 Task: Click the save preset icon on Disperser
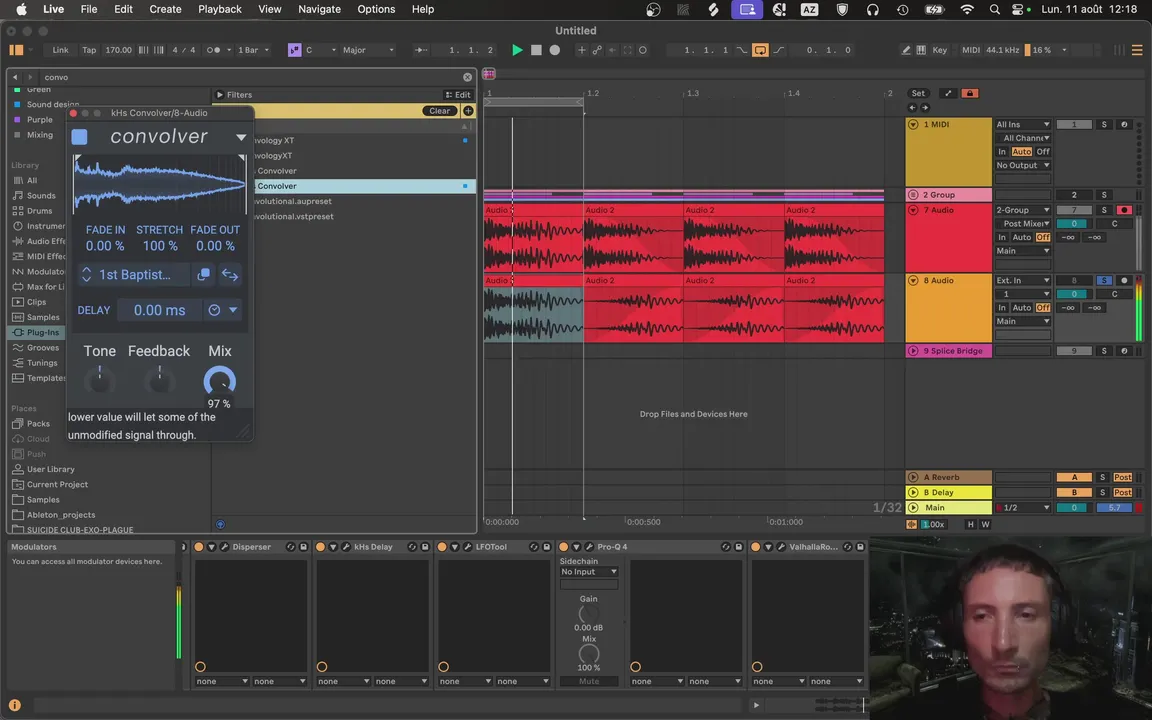(x=303, y=547)
